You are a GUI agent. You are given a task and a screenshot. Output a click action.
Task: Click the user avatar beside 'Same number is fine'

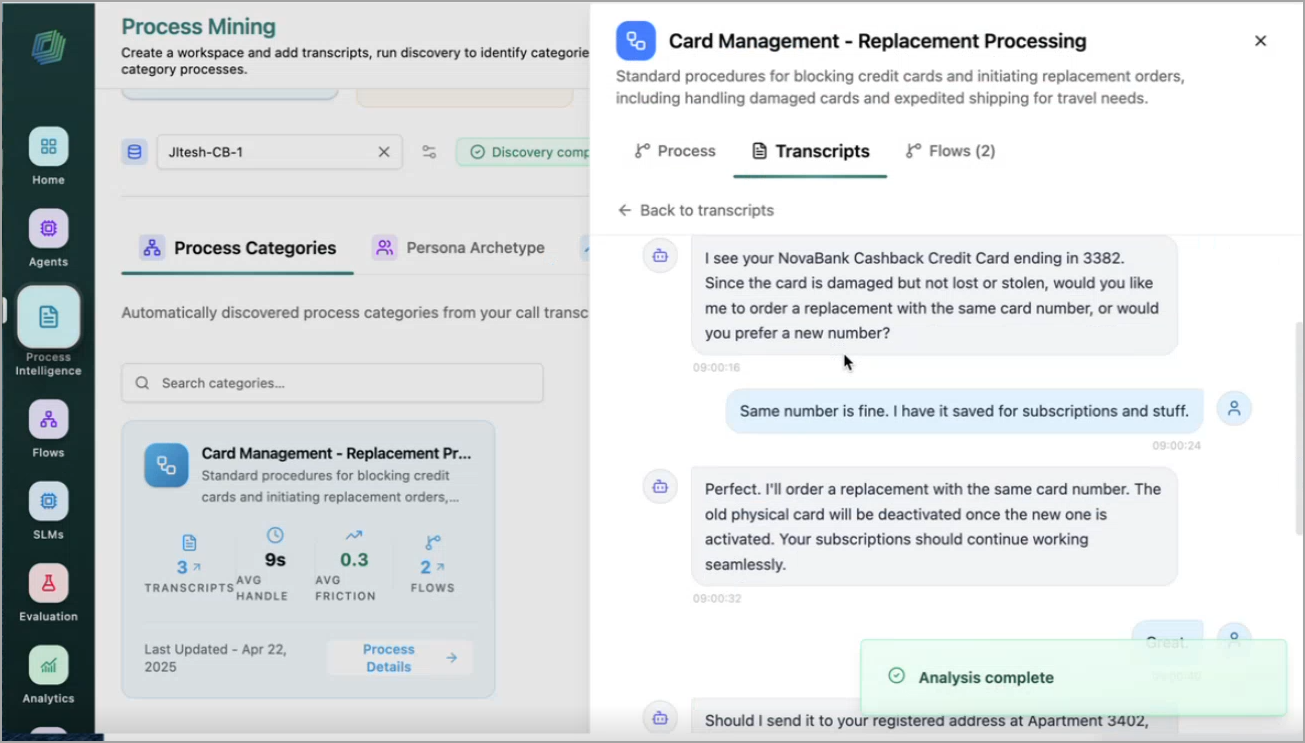[1234, 408]
